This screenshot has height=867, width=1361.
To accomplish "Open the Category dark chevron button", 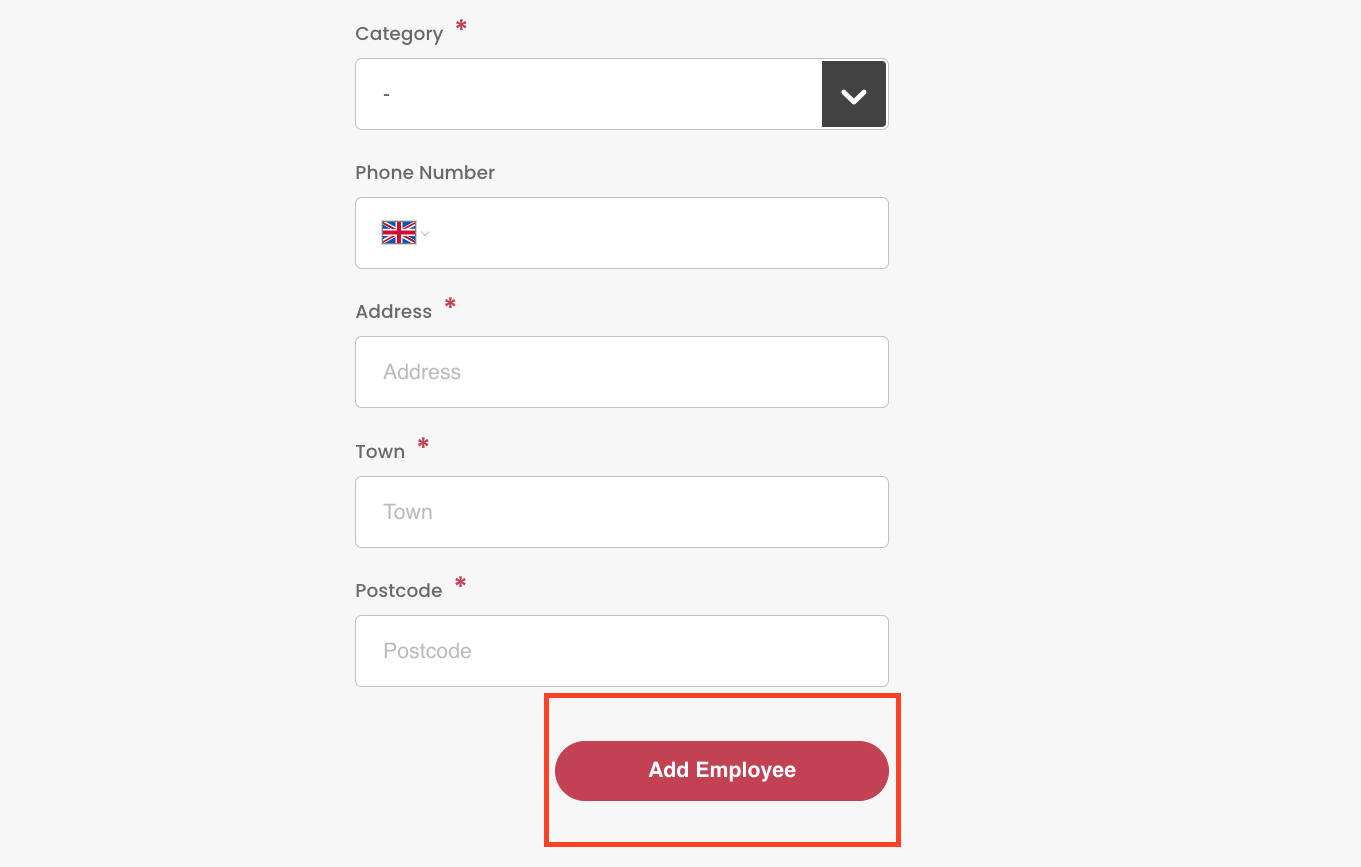I will (854, 94).
